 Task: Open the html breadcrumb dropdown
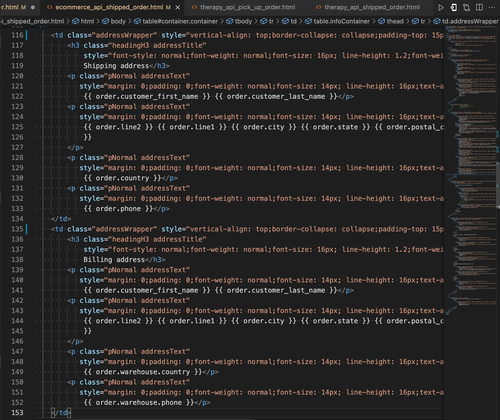click(83, 21)
